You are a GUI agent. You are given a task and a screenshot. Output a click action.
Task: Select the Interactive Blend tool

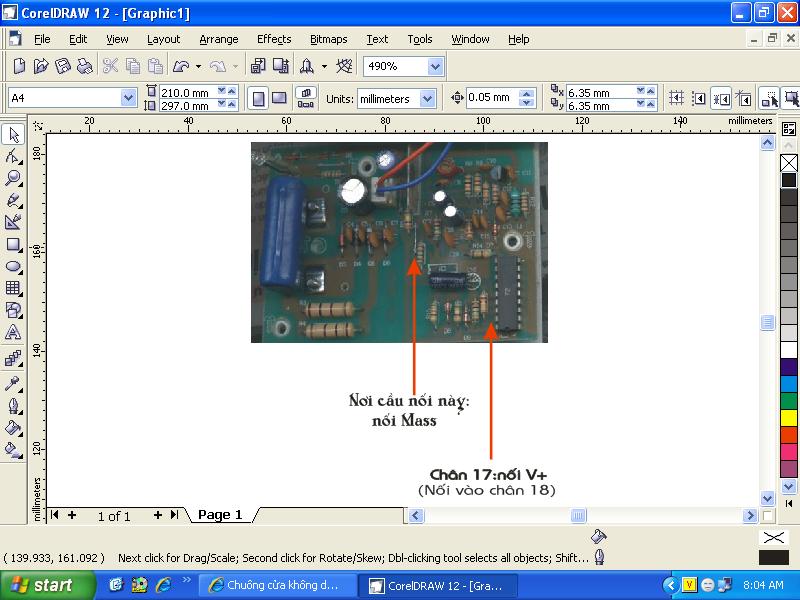coord(13,358)
